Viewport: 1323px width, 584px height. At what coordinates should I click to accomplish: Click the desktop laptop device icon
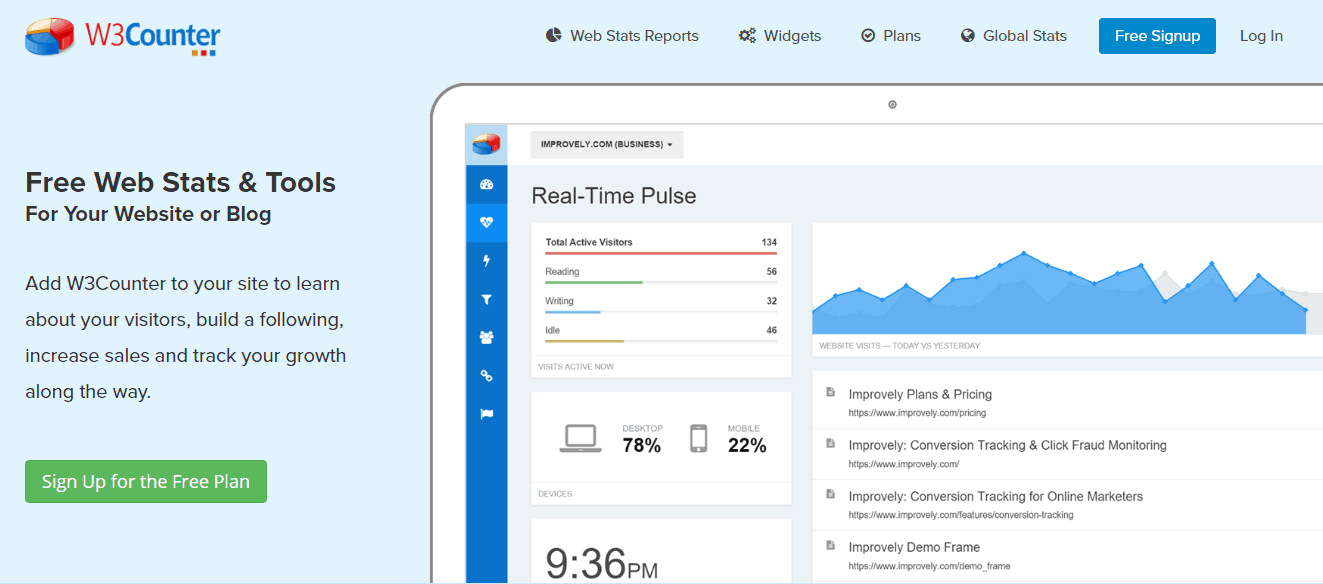[580, 438]
